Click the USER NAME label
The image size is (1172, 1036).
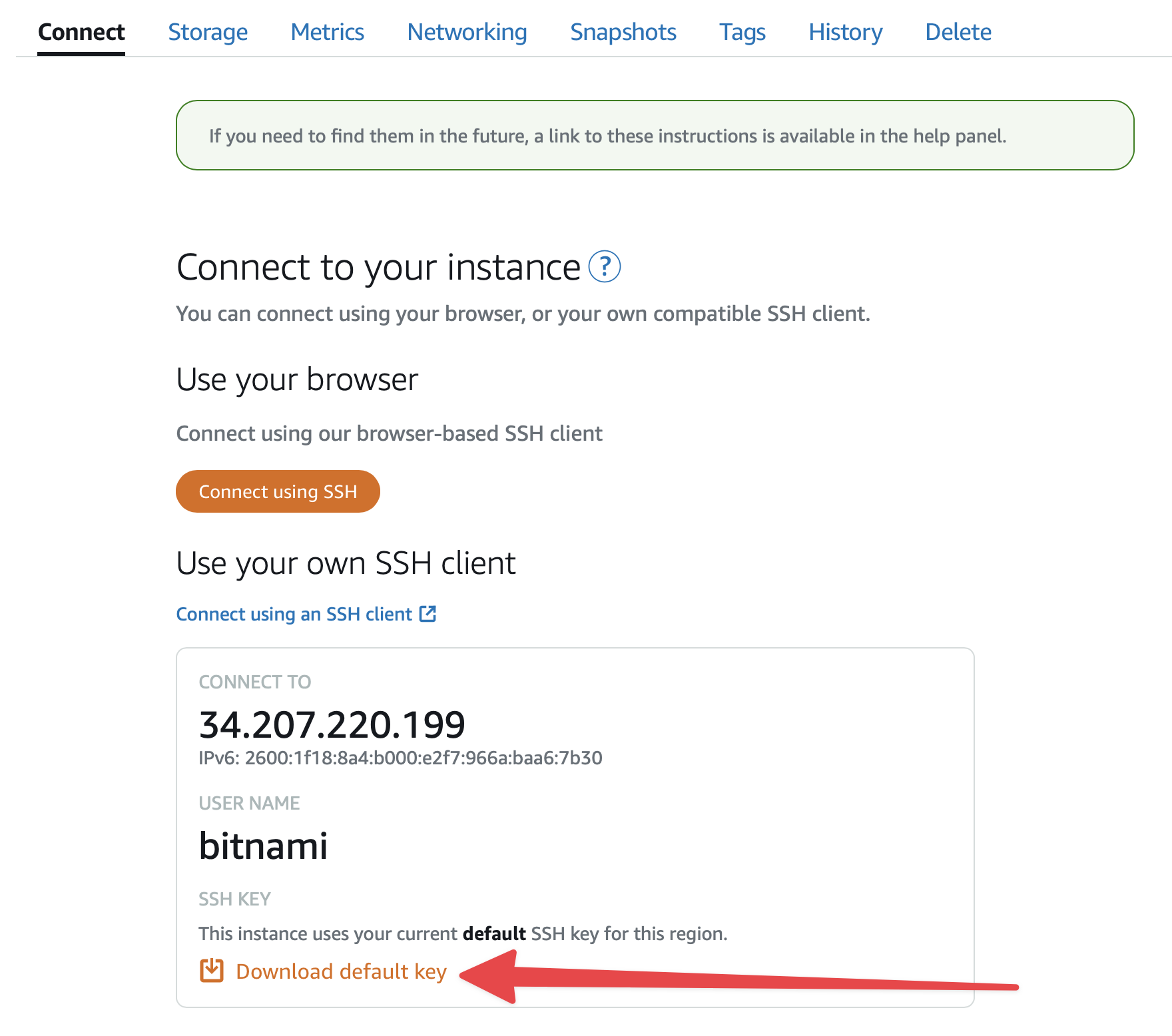[249, 803]
